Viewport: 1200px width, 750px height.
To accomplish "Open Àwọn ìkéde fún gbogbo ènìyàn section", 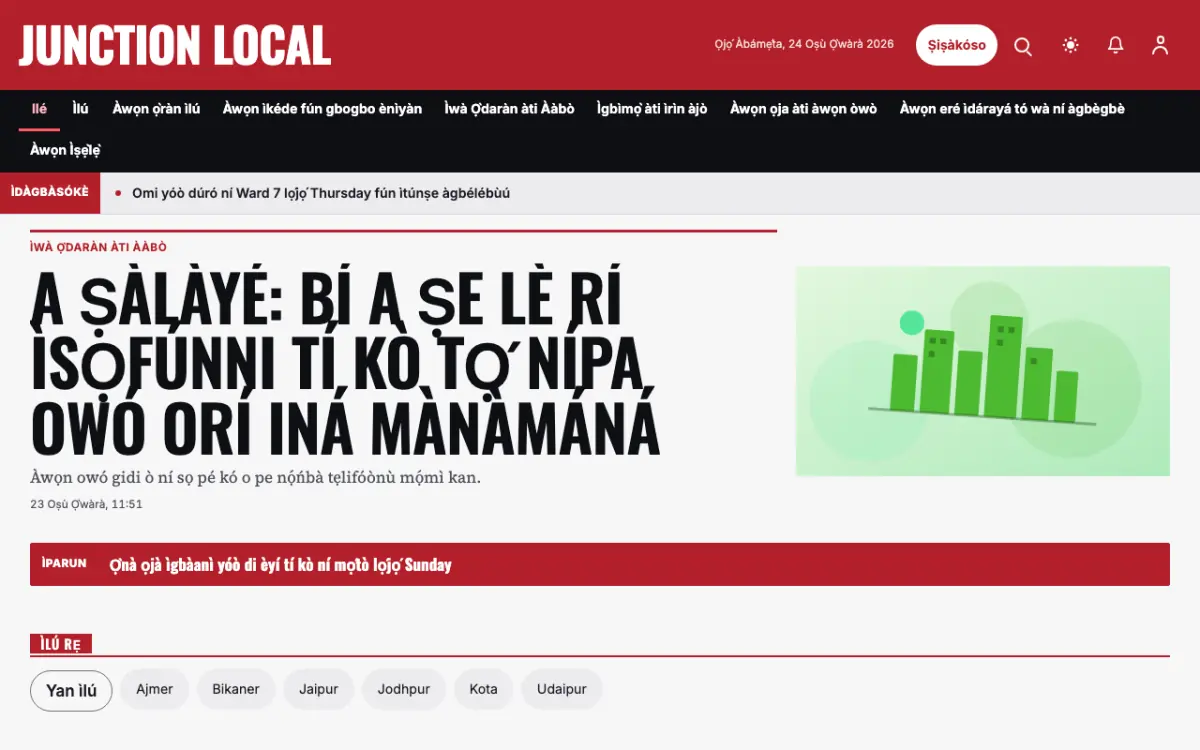I will pyautogui.click(x=322, y=109).
